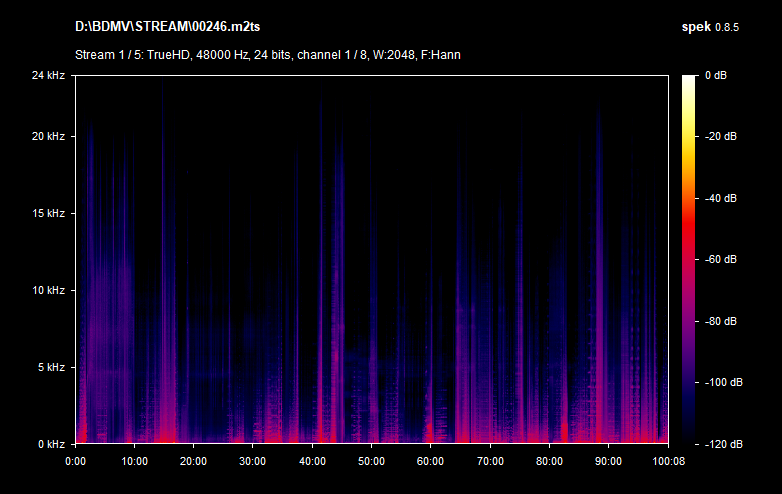Click the 0.8.5 version number

click(x=727, y=25)
